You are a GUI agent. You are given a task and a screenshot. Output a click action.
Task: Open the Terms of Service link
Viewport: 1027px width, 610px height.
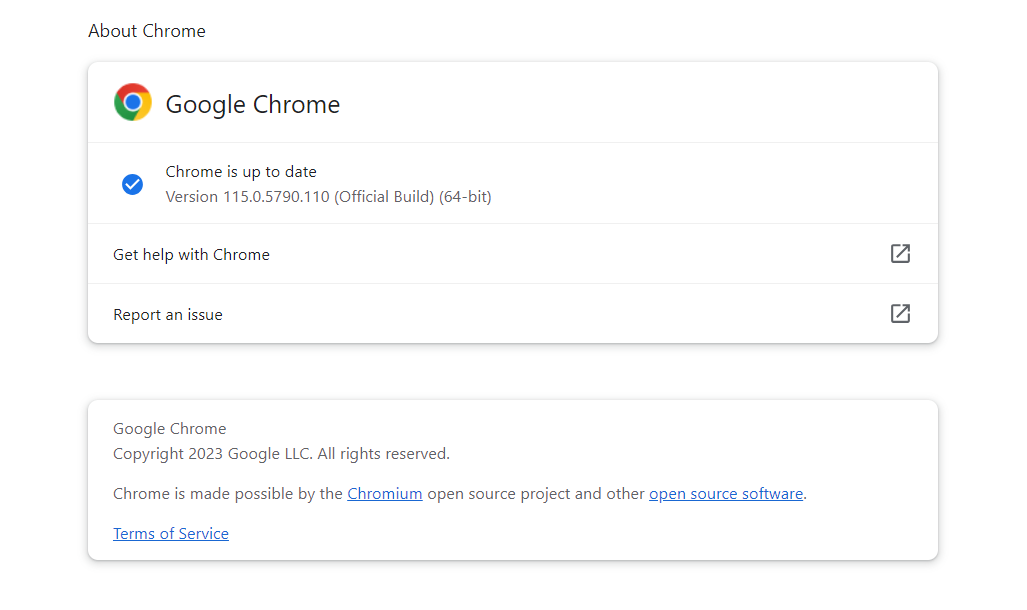[x=170, y=533]
